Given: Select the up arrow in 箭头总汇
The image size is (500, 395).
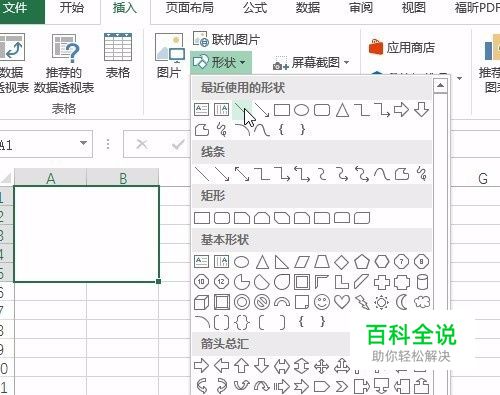Looking at the screenshot, I should click(x=242, y=366).
